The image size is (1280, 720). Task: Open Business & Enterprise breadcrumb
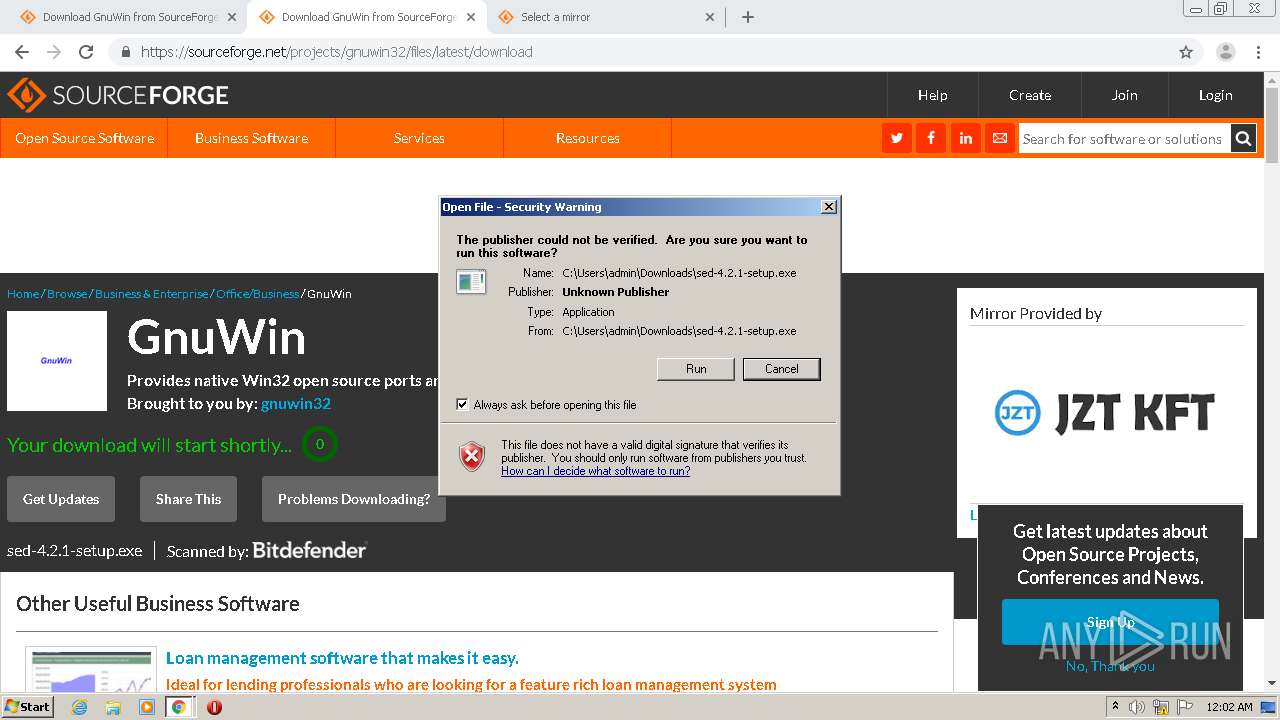click(152, 294)
